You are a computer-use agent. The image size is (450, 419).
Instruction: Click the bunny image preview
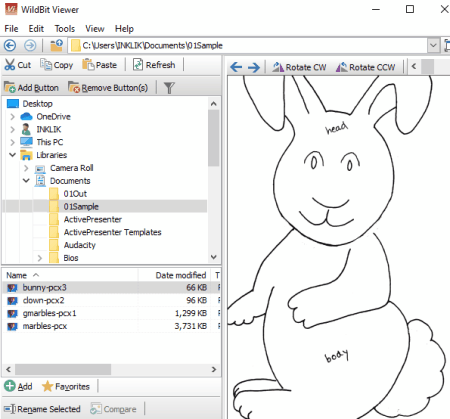point(338,247)
